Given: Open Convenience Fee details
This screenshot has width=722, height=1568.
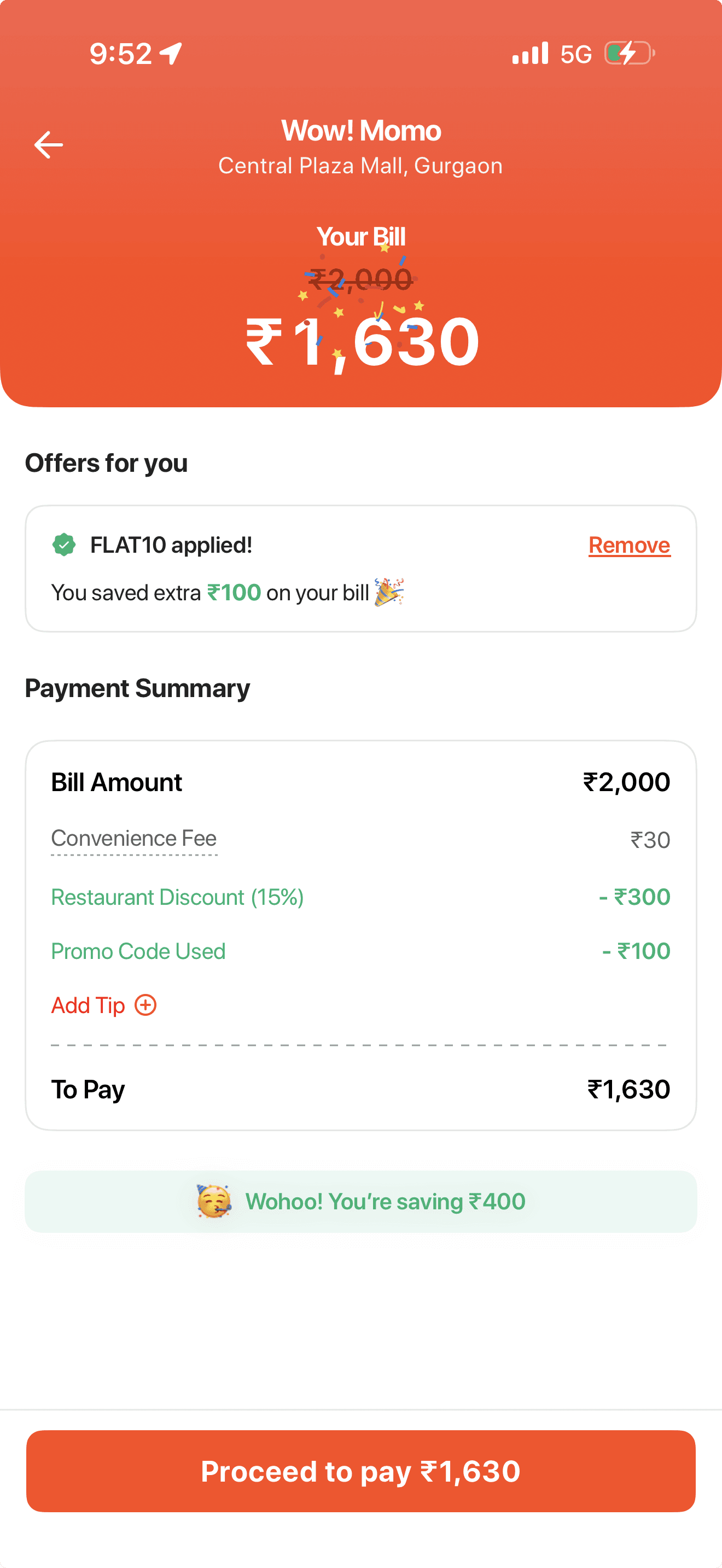Looking at the screenshot, I should pos(134,839).
